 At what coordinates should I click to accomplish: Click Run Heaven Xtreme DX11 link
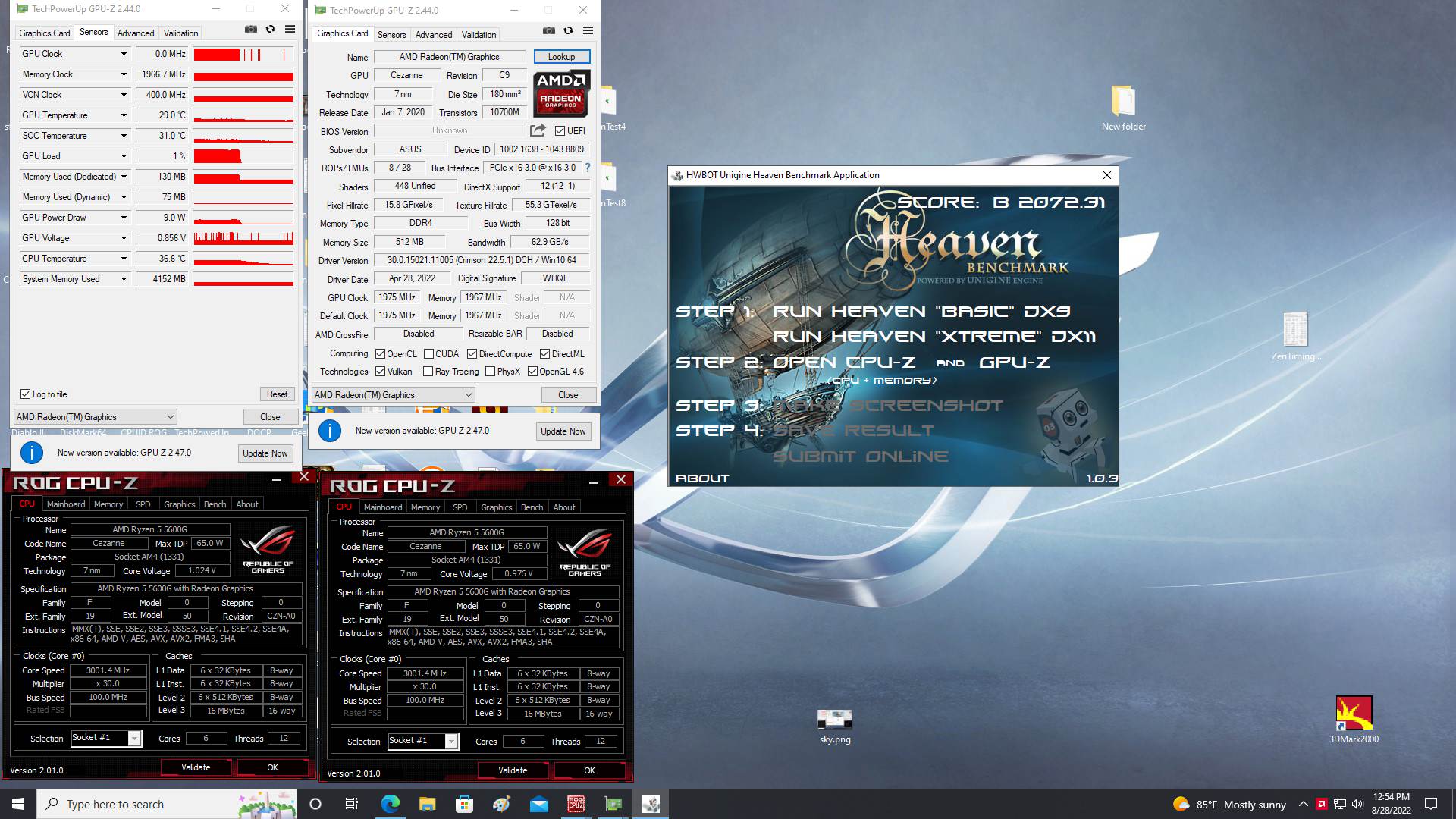click(934, 337)
